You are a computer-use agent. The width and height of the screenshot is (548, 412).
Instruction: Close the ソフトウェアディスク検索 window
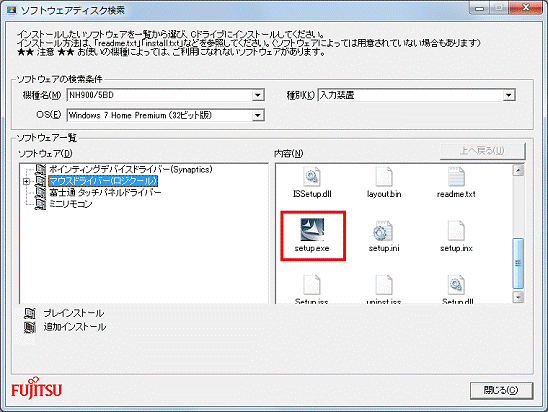pyautogui.click(x=526, y=8)
